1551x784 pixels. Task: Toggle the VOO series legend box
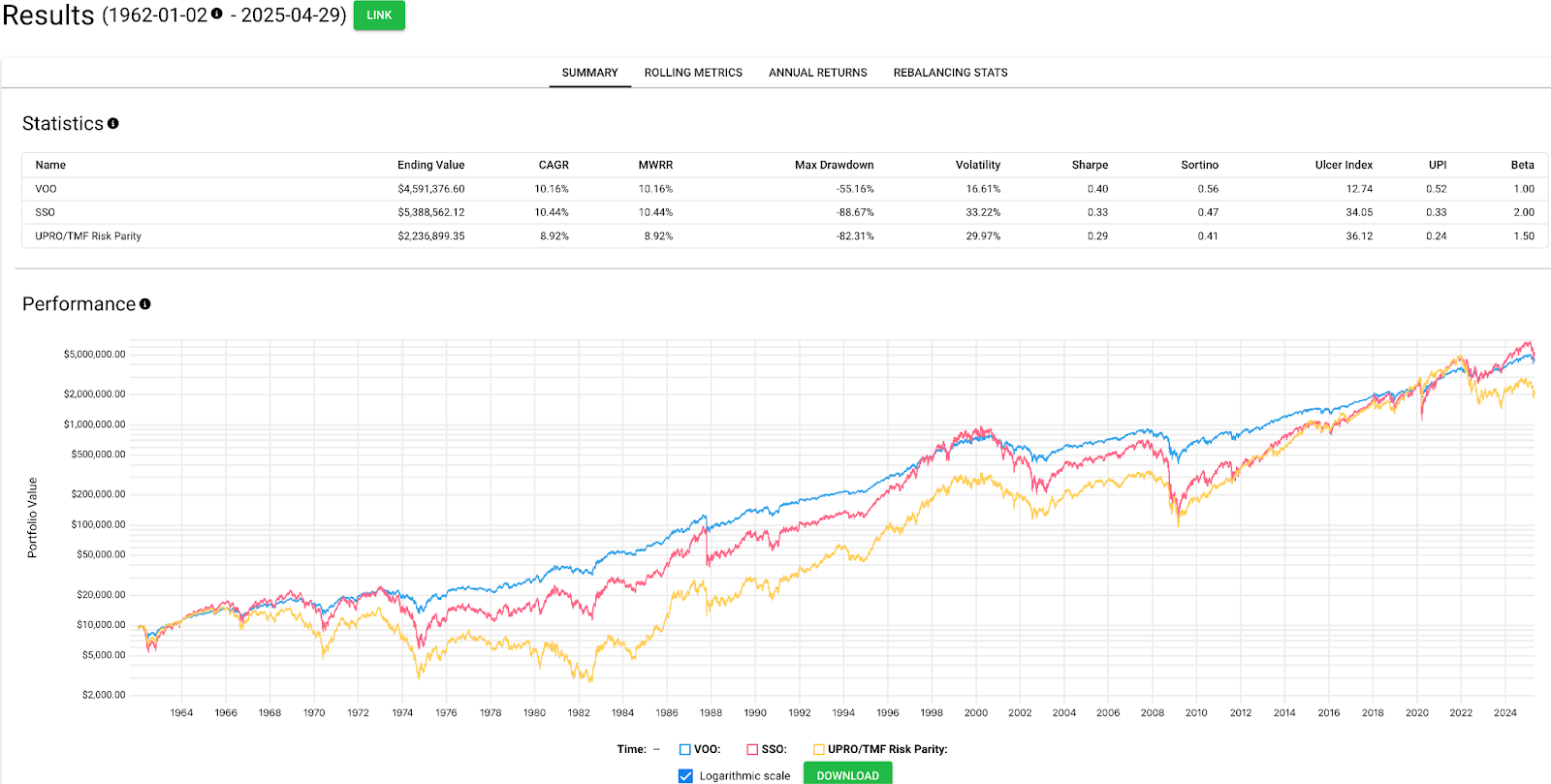tap(685, 749)
